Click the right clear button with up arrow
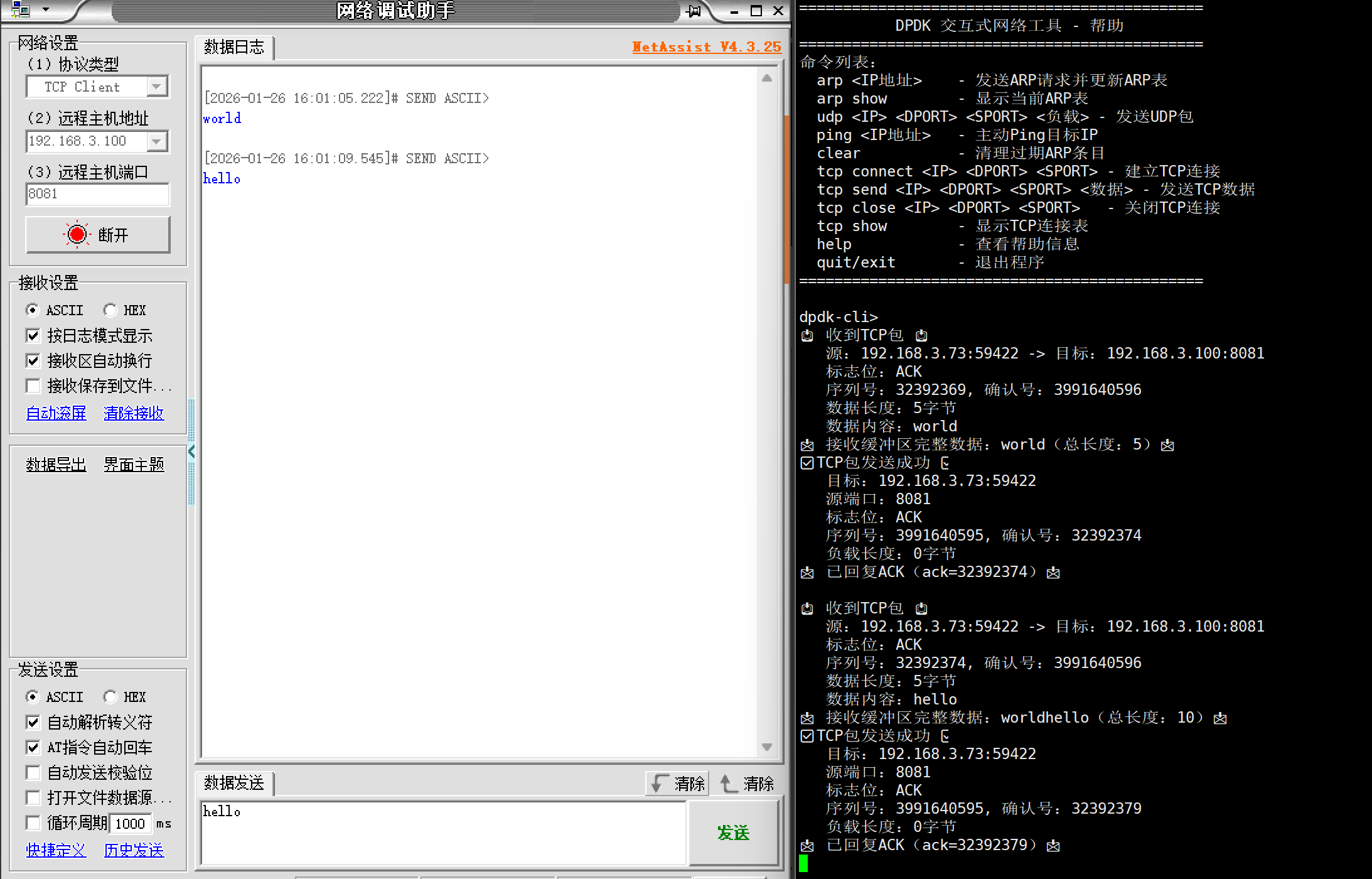This screenshot has width=1372, height=879. [x=746, y=784]
